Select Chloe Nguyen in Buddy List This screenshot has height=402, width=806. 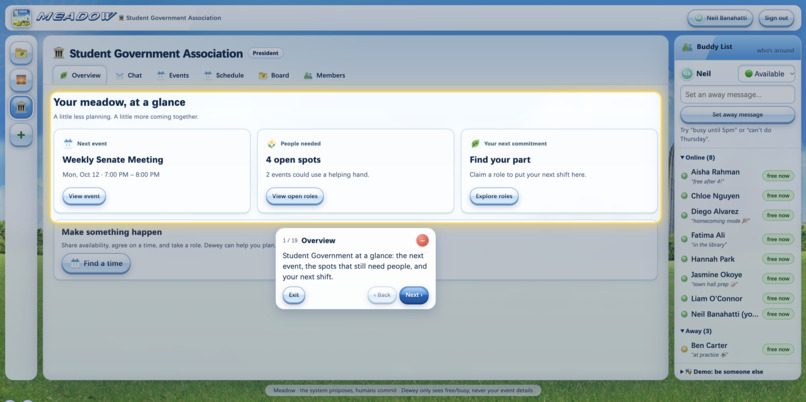point(737,196)
